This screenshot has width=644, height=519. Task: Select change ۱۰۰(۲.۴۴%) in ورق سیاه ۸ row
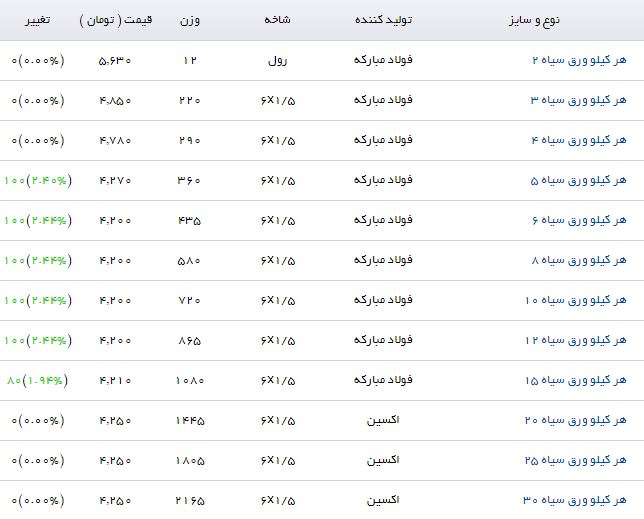point(38,261)
